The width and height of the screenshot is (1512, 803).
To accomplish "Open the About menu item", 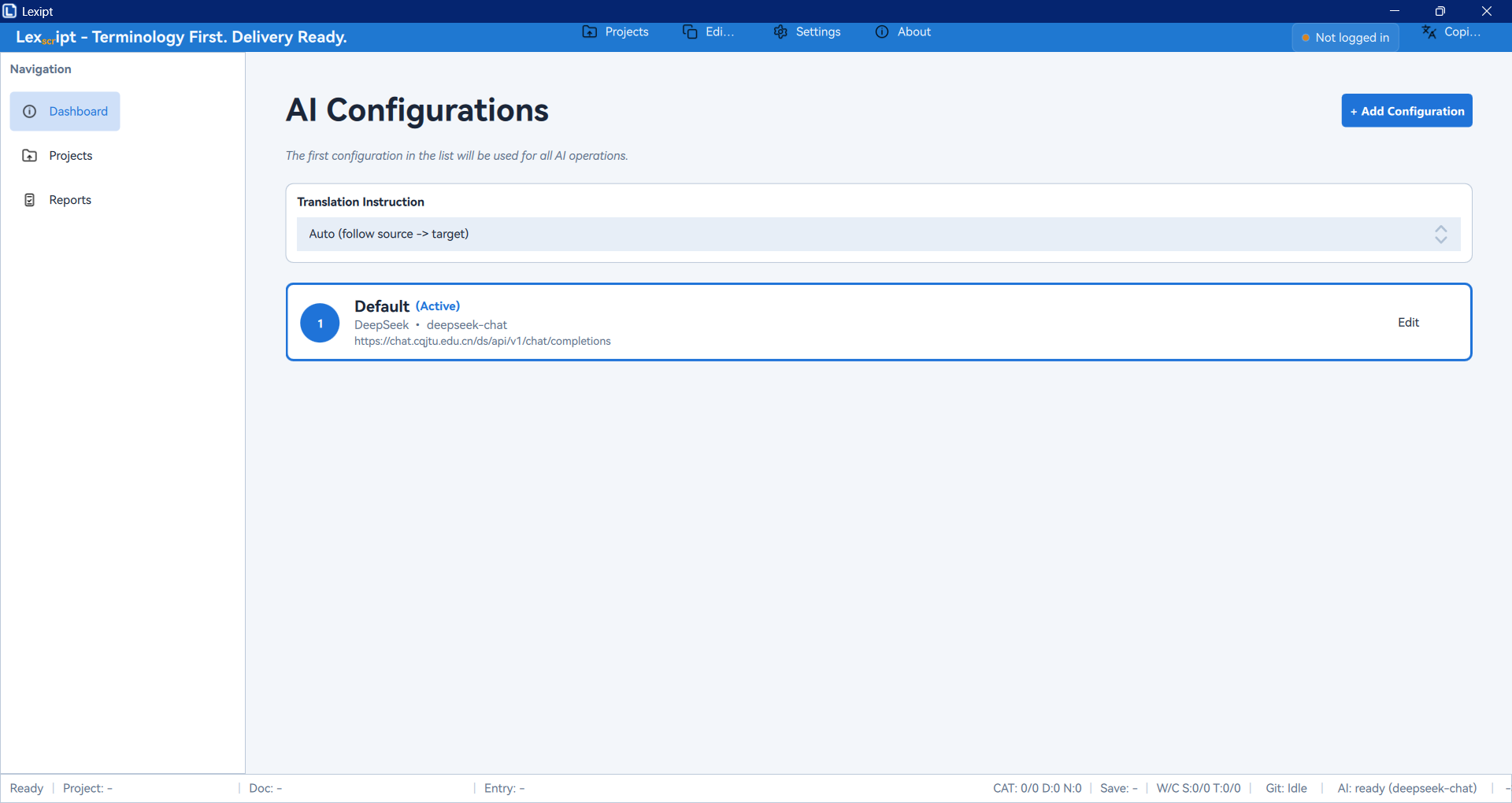I will pos(913,32).
